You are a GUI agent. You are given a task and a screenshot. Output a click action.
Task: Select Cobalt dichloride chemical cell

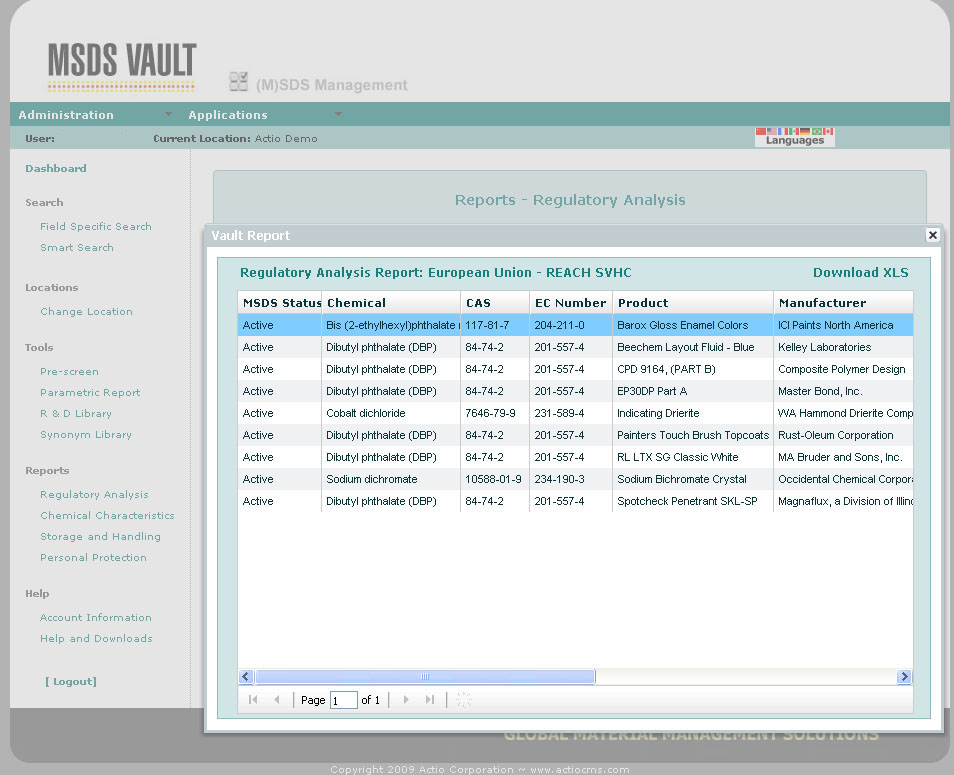[x=366, y=413]
